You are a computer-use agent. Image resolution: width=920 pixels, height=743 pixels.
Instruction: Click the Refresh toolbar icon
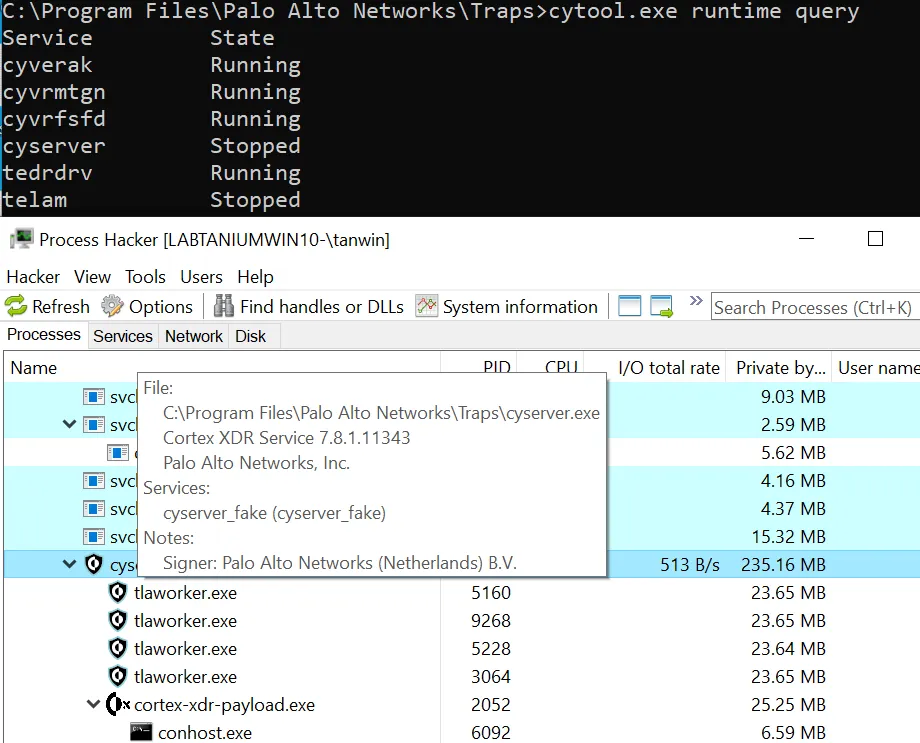pos(16,307)
